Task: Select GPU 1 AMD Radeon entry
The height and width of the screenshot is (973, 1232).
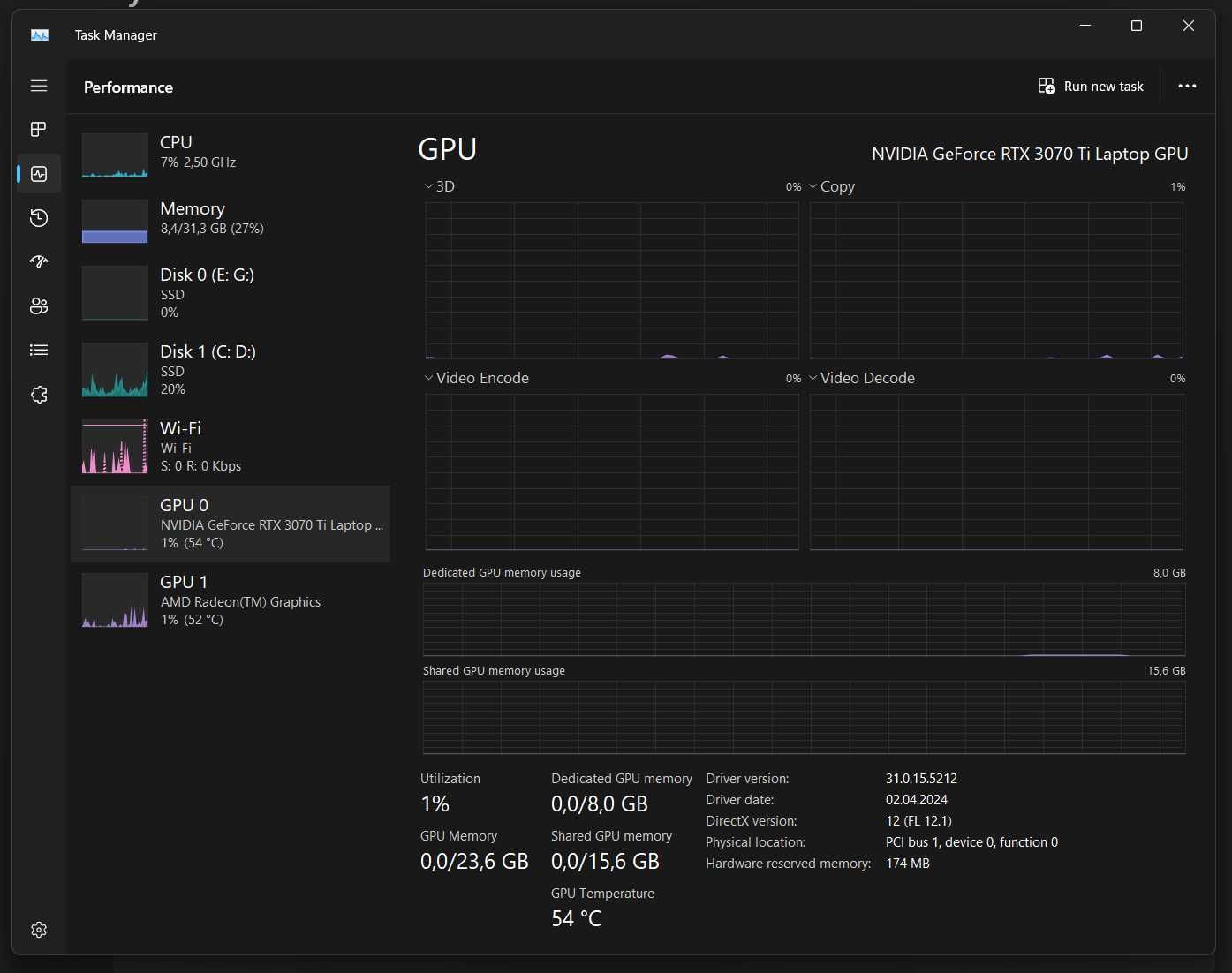Action: click(231, 600)
